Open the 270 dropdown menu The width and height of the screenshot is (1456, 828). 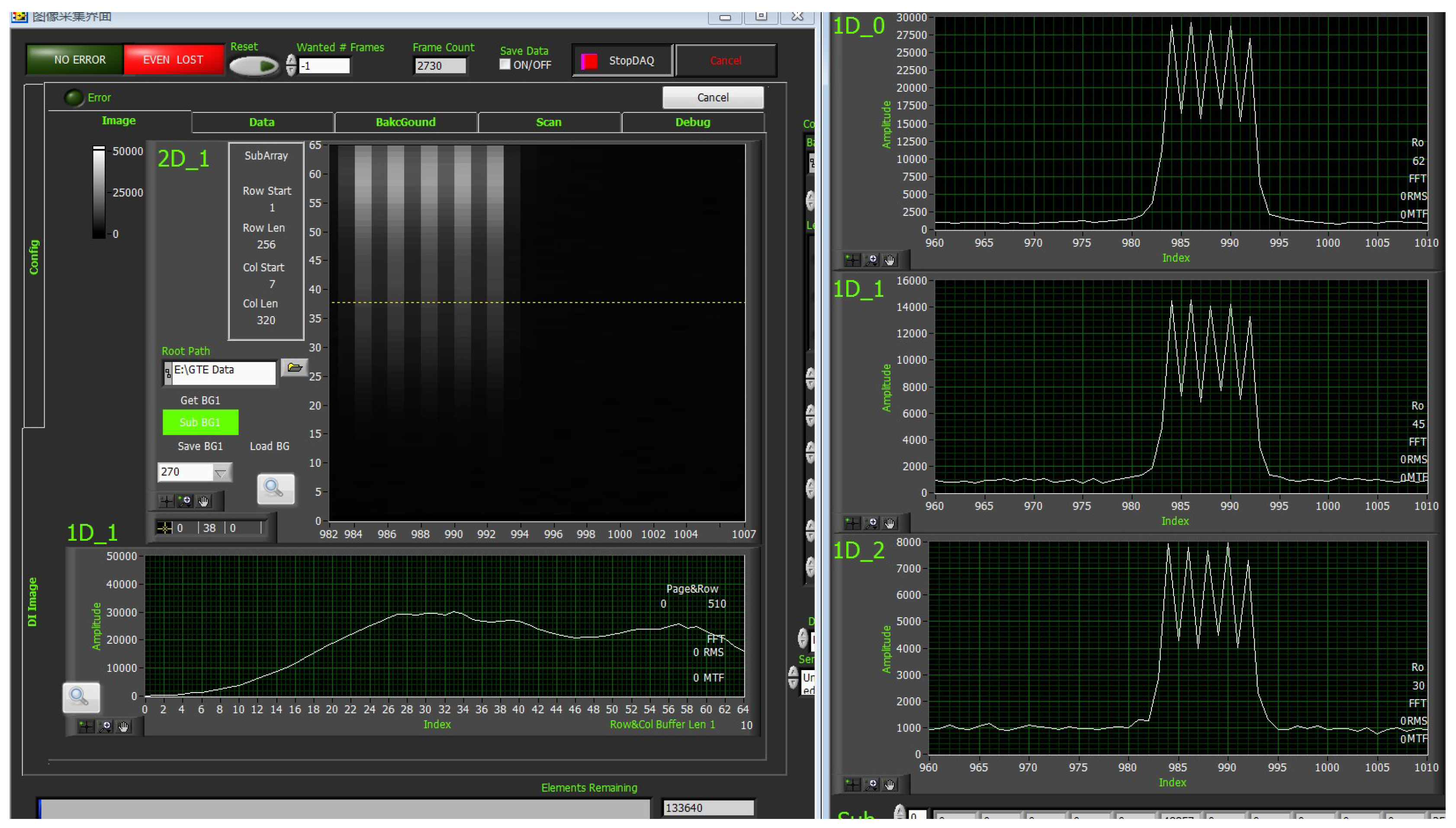(221, 472)
